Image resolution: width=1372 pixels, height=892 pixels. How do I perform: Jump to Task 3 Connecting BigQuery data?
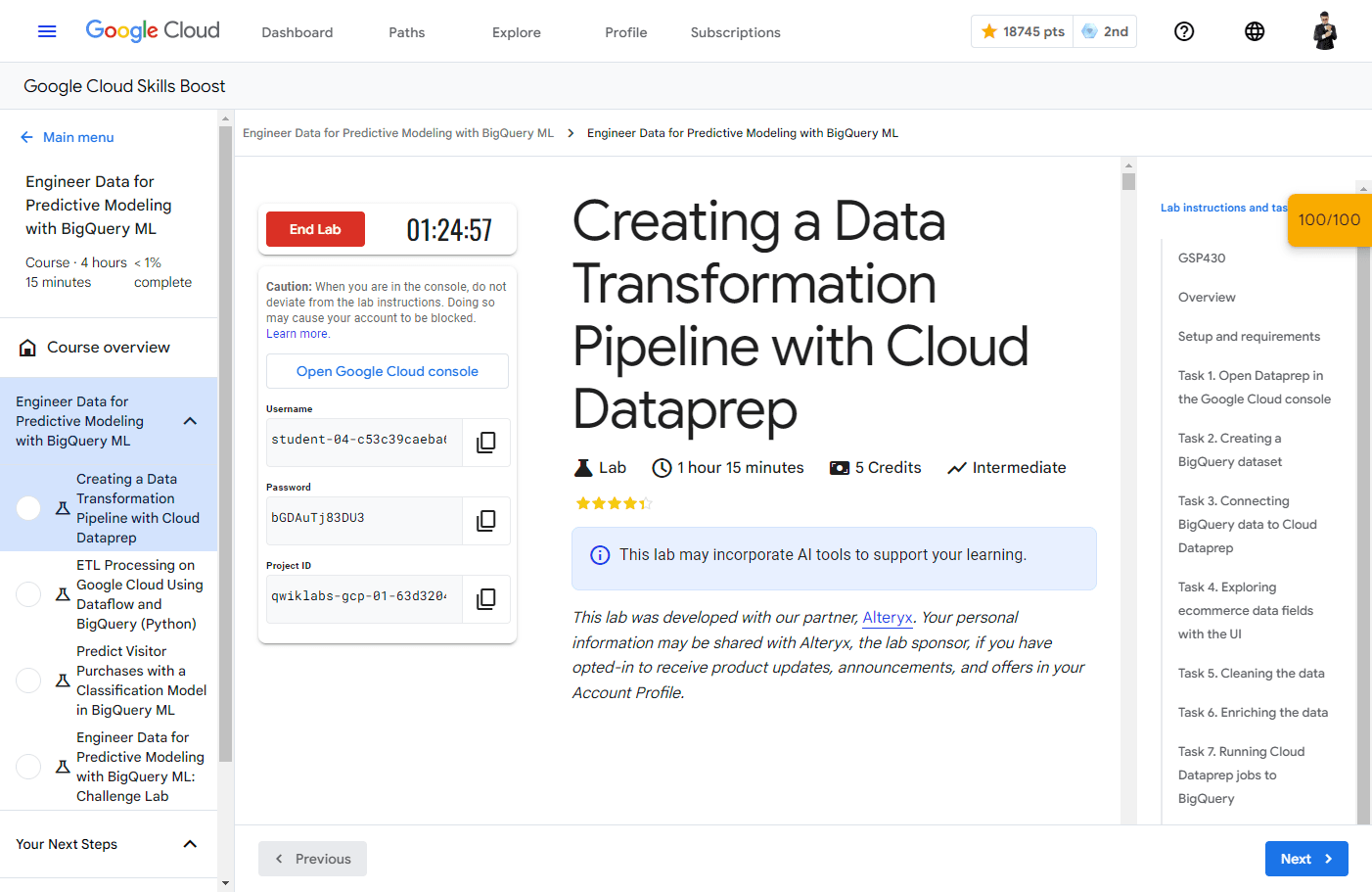coord(1248,525)
